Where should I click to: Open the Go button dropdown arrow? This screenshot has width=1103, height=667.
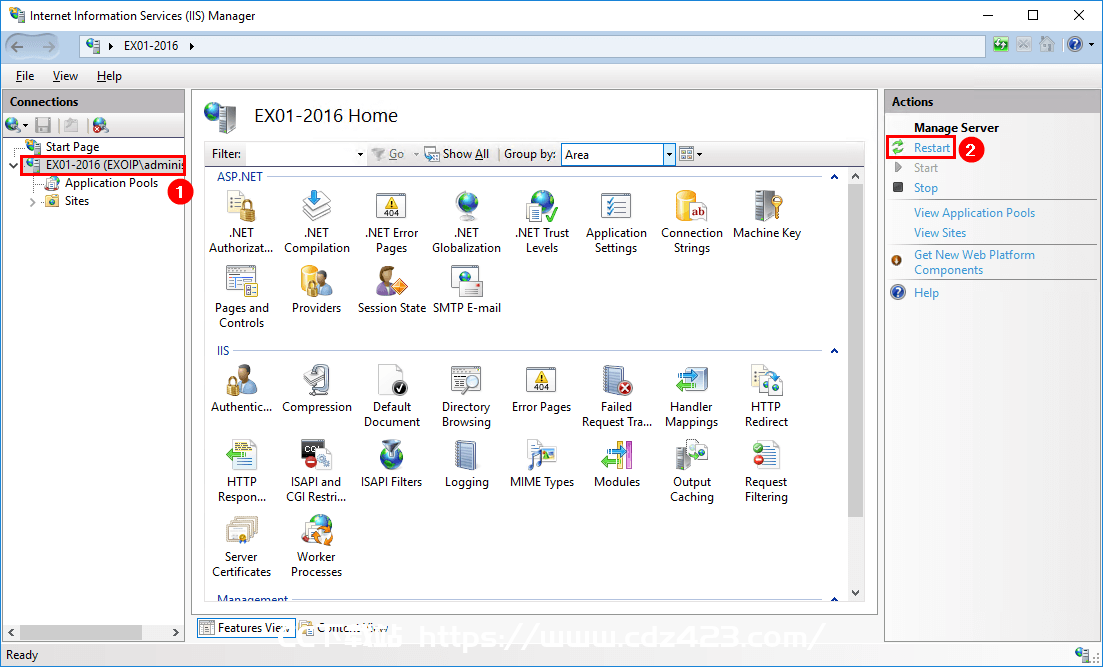416,154
